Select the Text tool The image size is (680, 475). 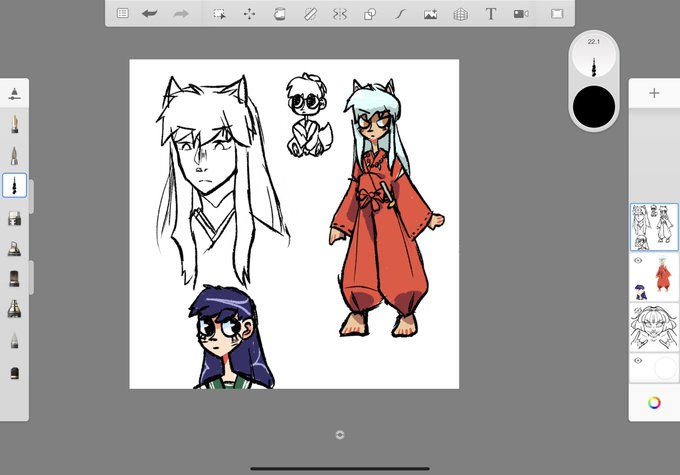(x=490, y=14)
